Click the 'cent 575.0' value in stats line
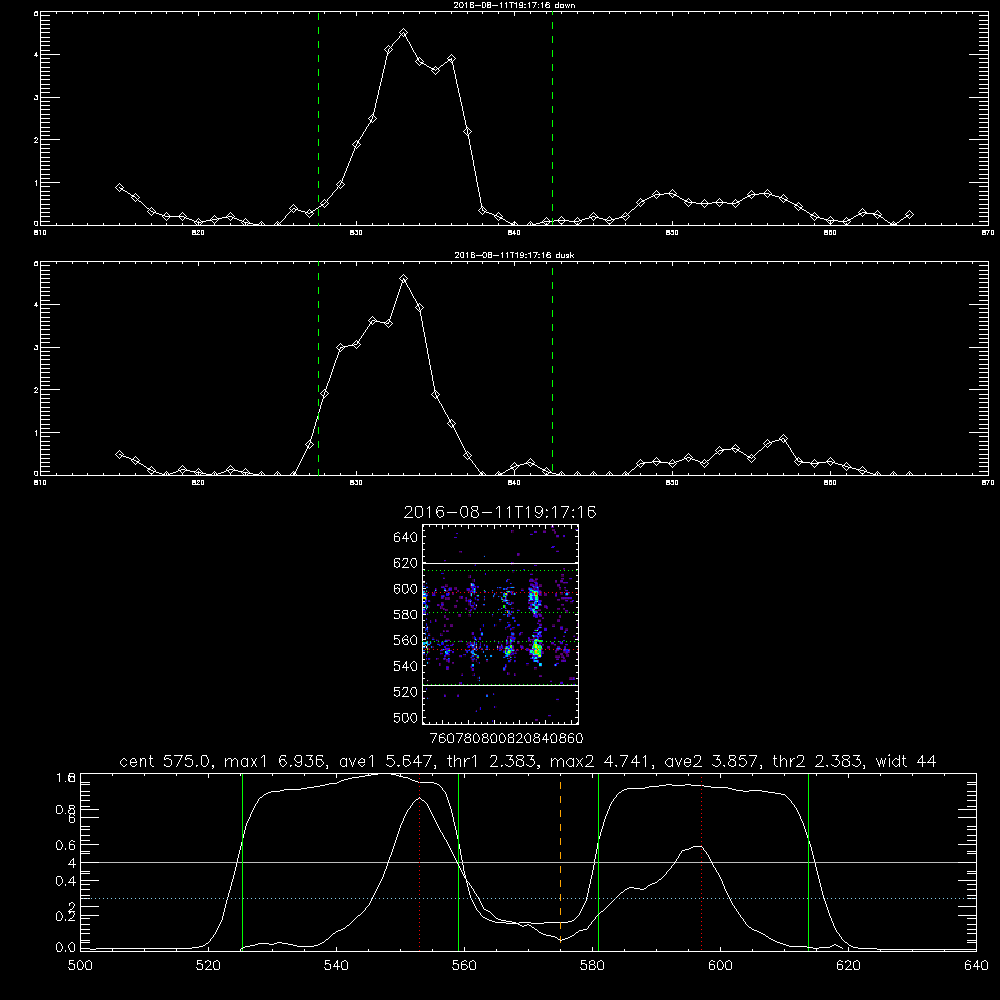 click(163, 761)
